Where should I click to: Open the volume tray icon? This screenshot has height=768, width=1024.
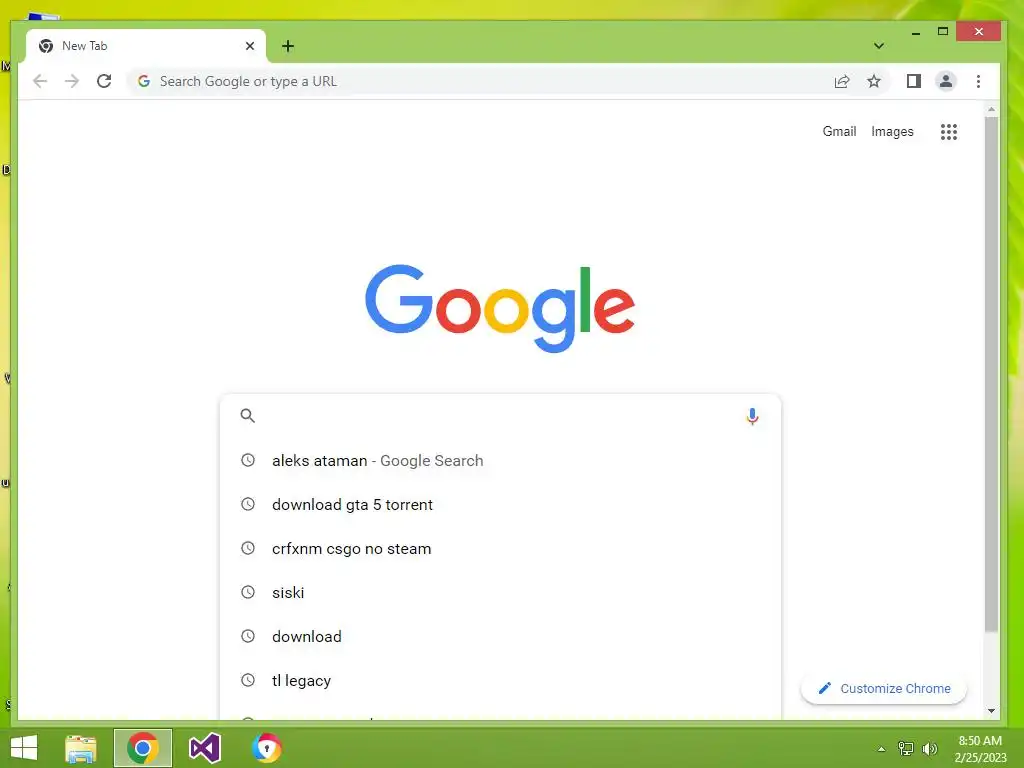coord(930,748)
